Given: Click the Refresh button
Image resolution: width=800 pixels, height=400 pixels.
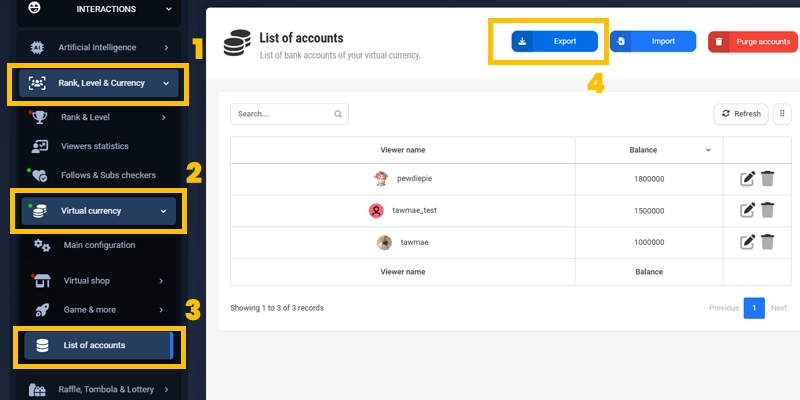Looking at the screenshot, I should pyautogui.click(x=741, y=114).
